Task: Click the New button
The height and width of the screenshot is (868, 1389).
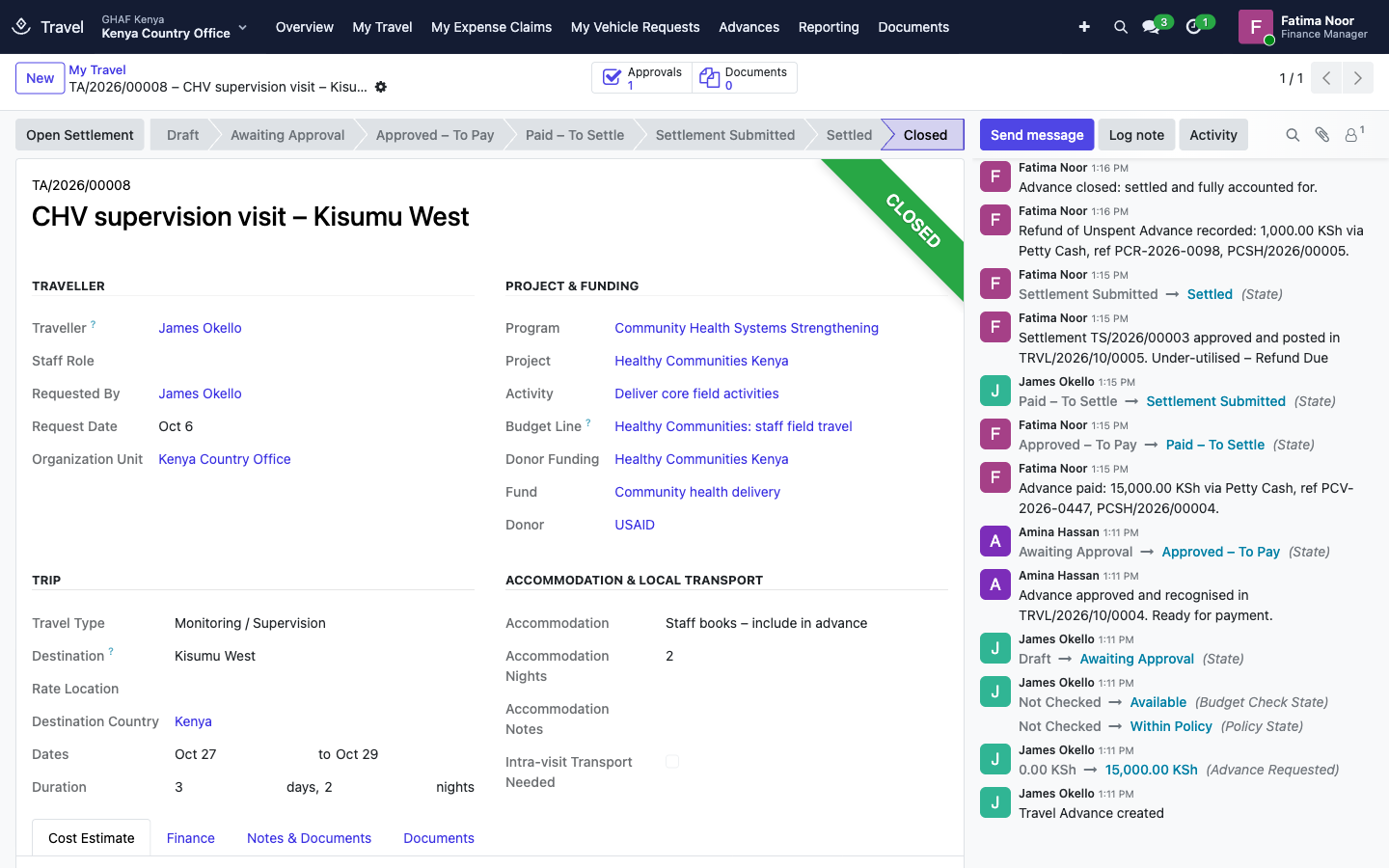Action: click(x=41, y=78)
